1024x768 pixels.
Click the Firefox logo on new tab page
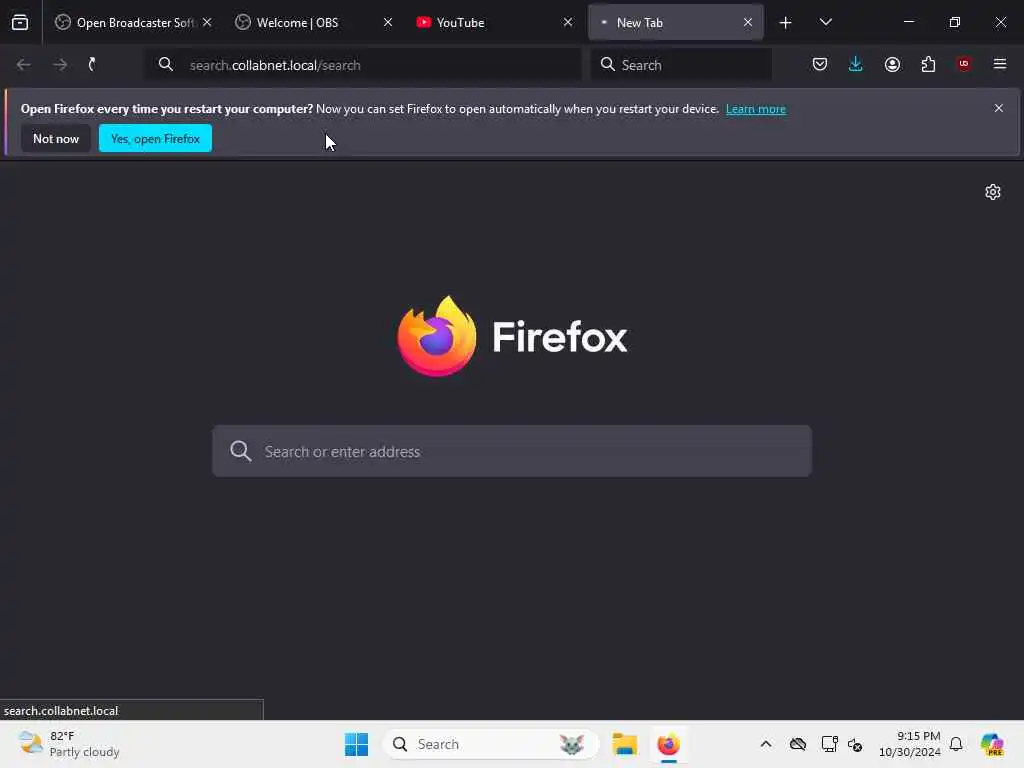coord(512,336)
